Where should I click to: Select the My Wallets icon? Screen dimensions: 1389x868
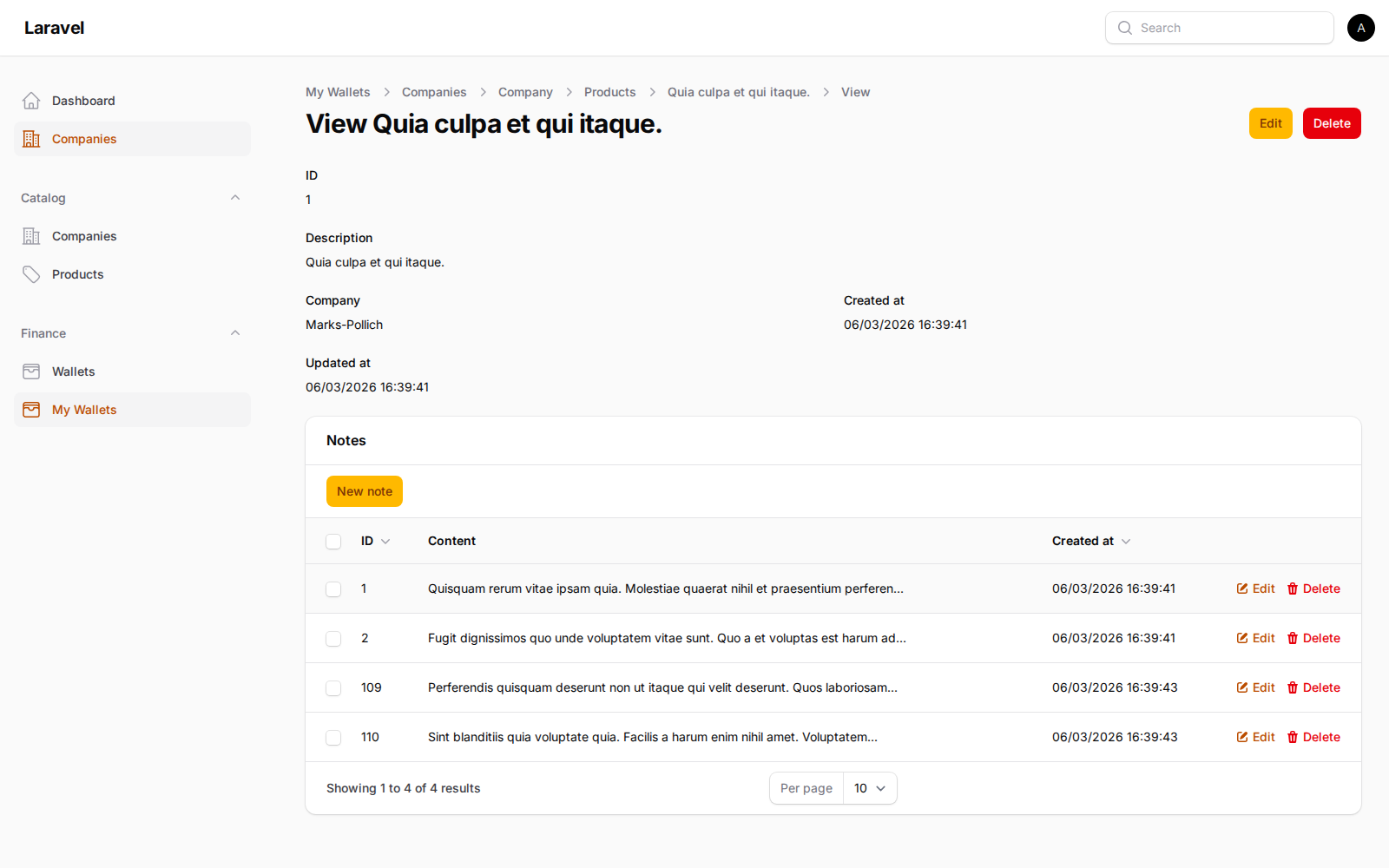[x=31, y=409]
